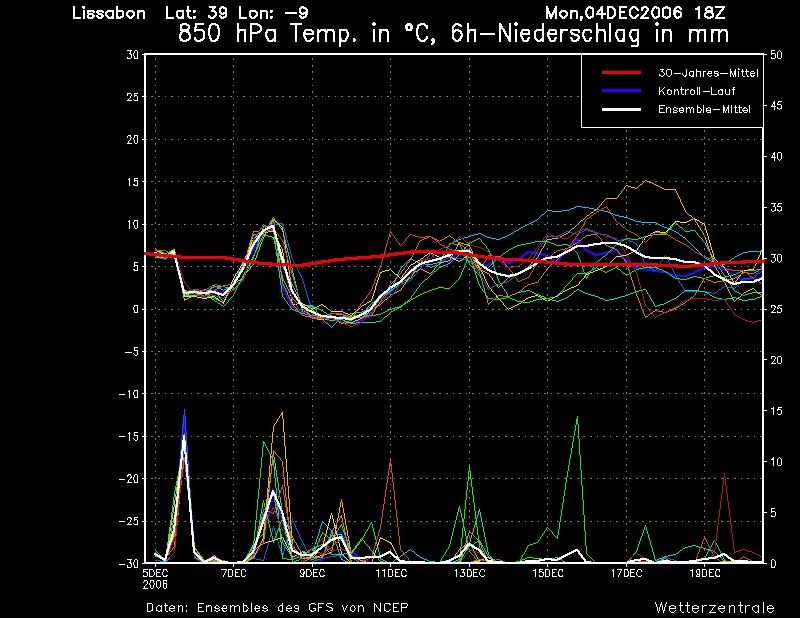
Task: Select the 30-Jahres-Mittel legend label
Action: point(708,73)
